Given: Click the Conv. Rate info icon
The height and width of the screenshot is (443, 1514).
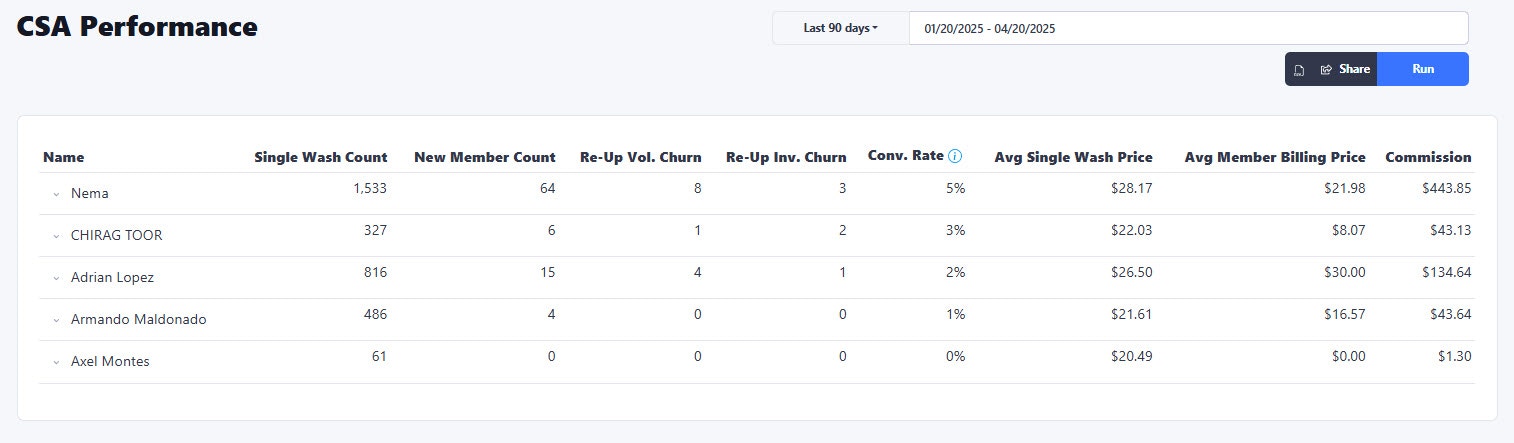Looking at the screenshot, I should (x=955, y=156).
